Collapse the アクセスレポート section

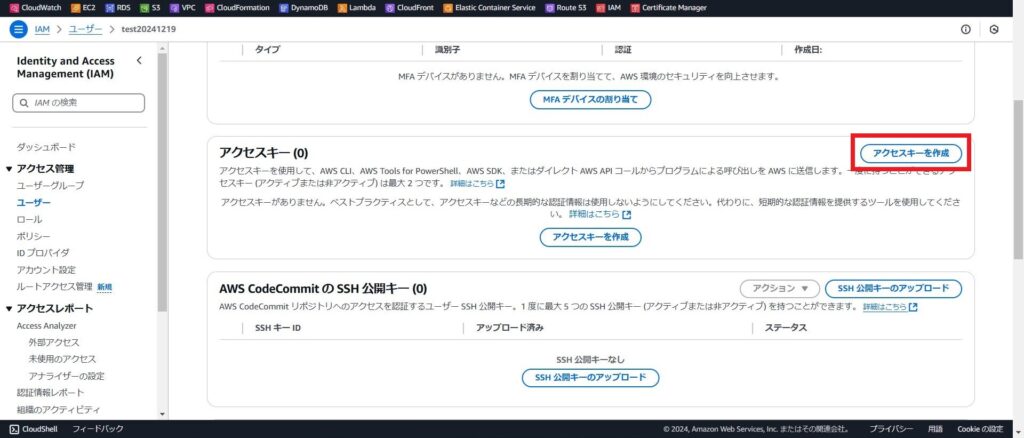coord(9,309)
